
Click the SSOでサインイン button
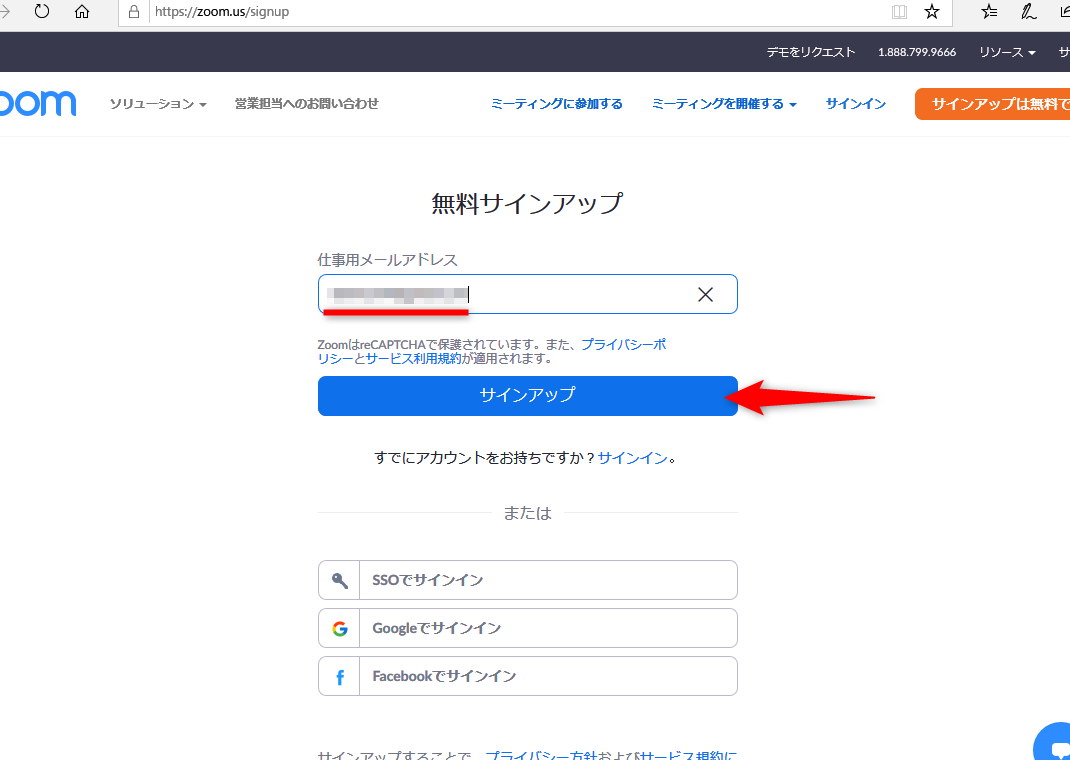527,580
